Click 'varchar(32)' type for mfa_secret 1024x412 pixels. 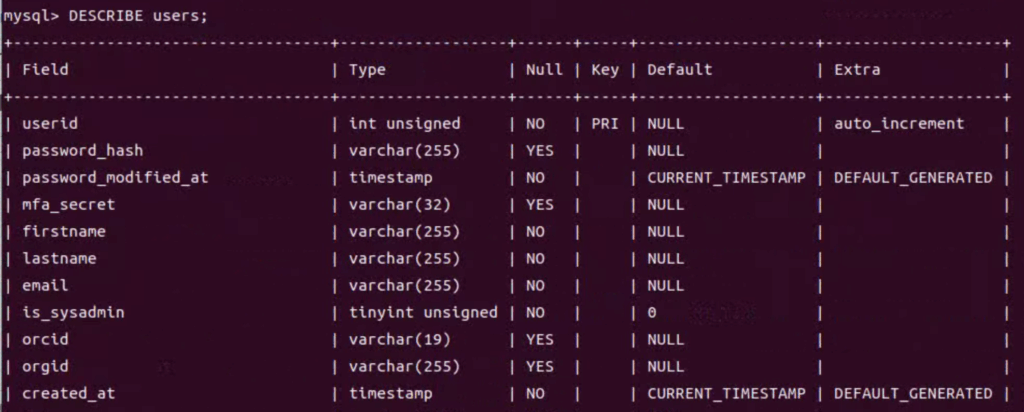point(400,204)
